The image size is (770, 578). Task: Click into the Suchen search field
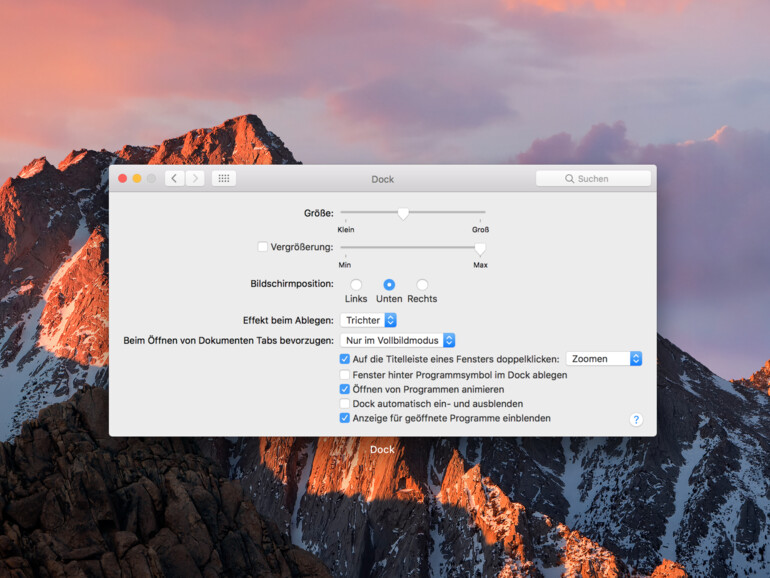pos(593,179)
